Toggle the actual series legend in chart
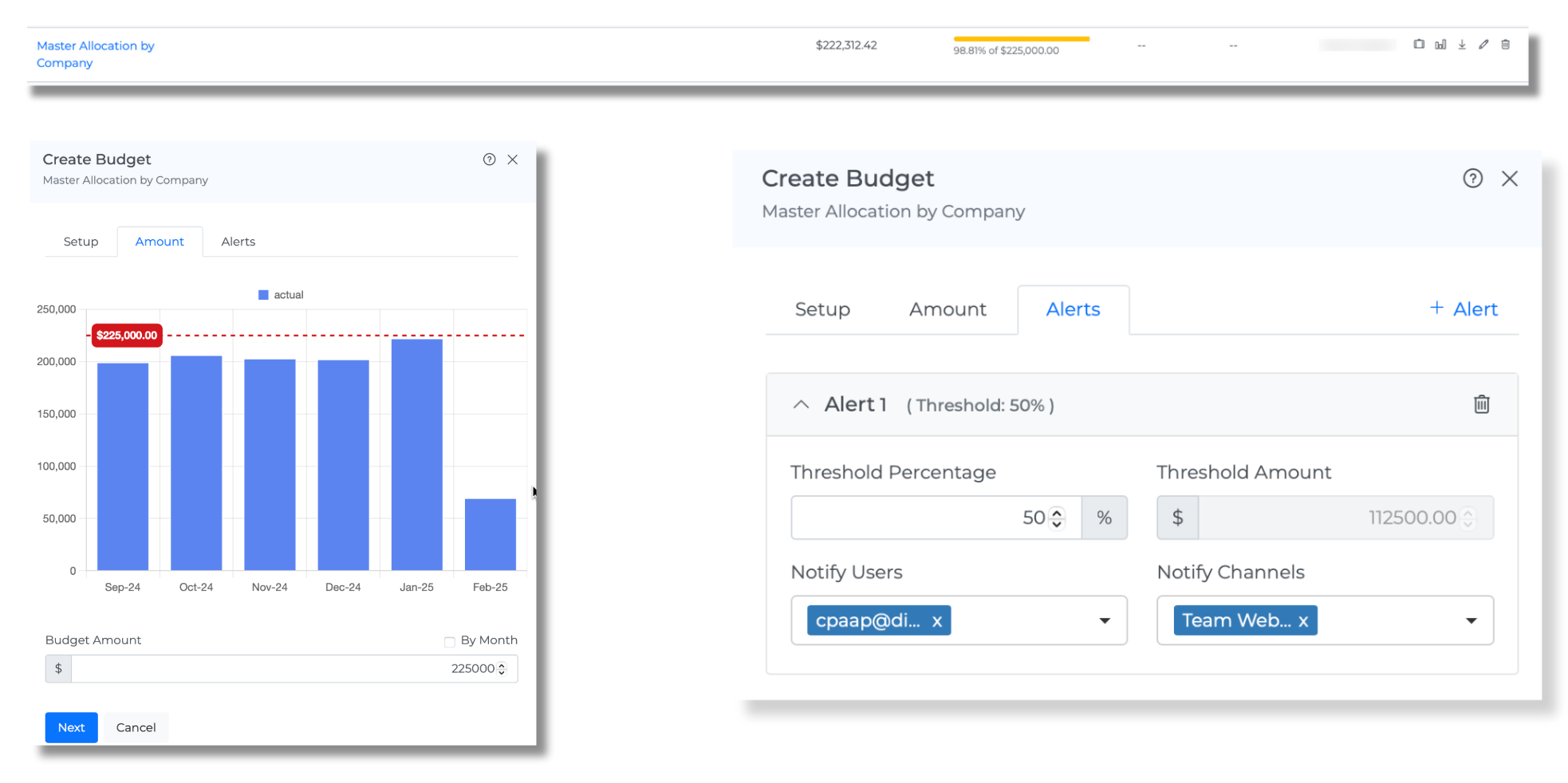 (281, 295)
